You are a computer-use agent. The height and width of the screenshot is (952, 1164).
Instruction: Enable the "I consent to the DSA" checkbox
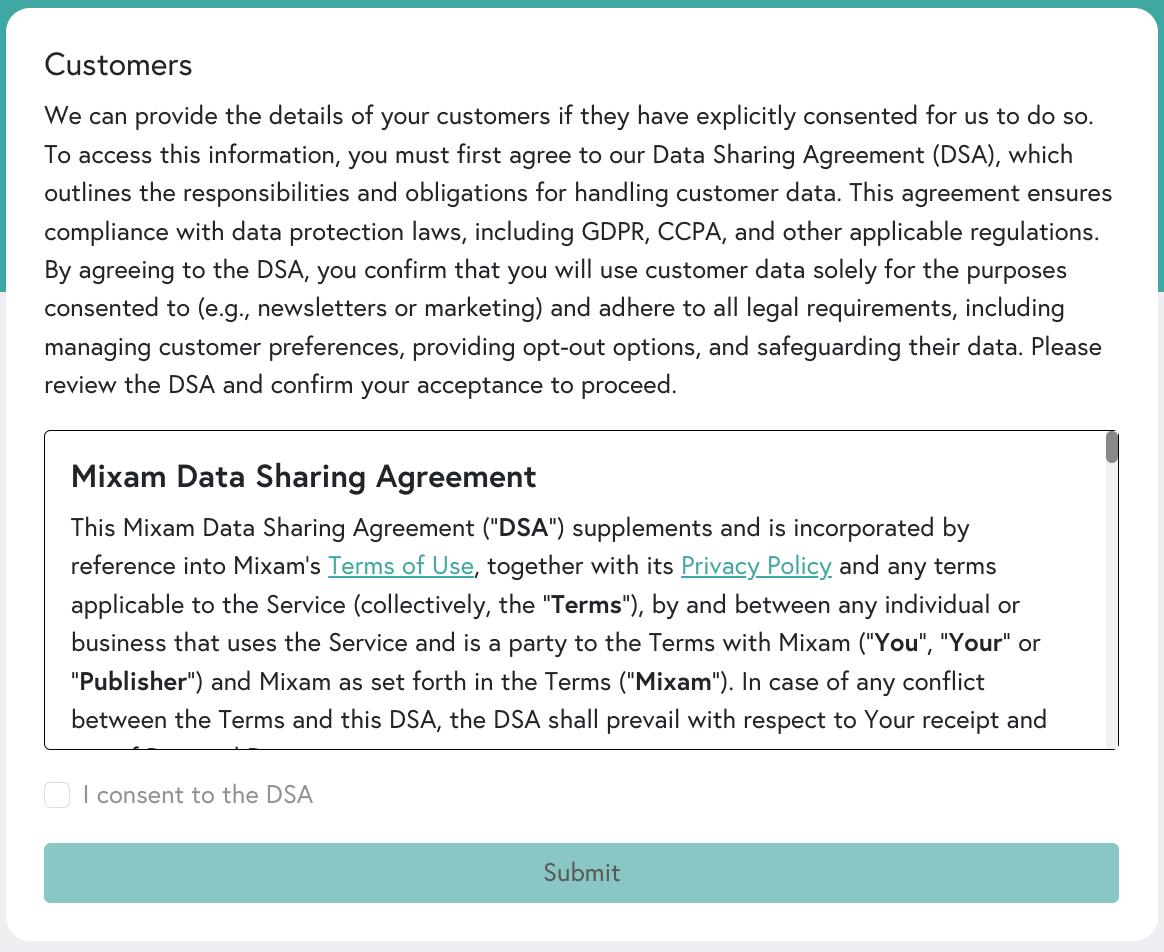[56, 794]
